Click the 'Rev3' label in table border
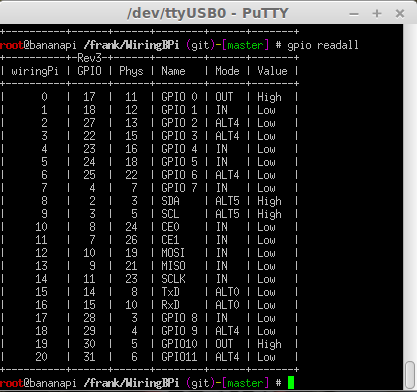 point(89,58)
